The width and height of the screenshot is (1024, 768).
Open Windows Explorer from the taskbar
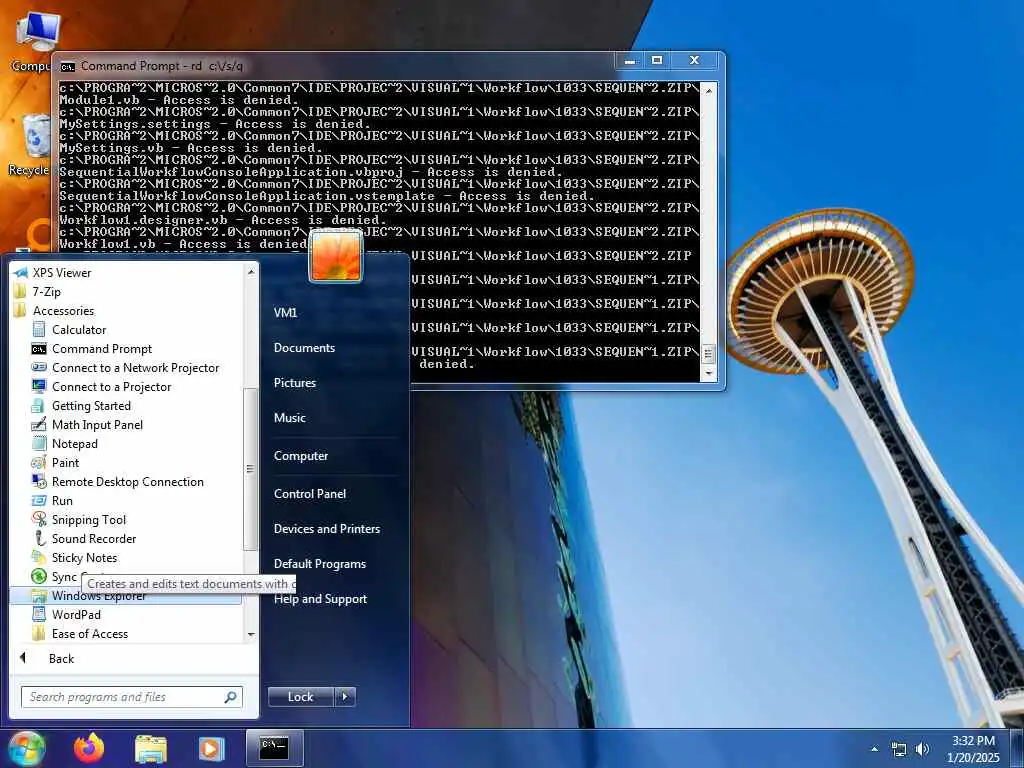(x=151, y=749)
